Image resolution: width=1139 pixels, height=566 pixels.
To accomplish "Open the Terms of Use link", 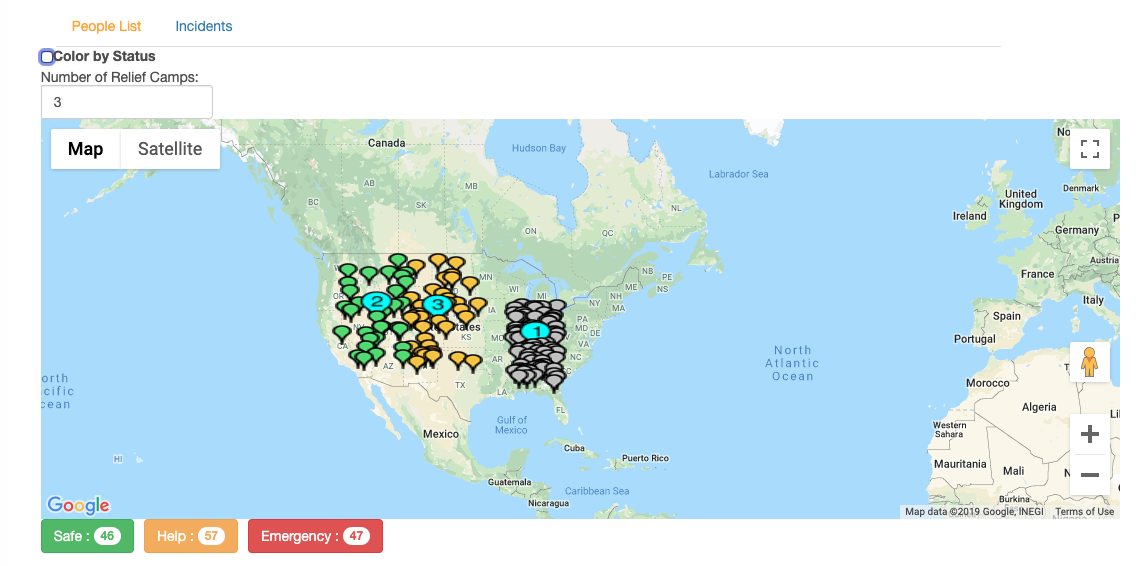I will (1085, 512).
